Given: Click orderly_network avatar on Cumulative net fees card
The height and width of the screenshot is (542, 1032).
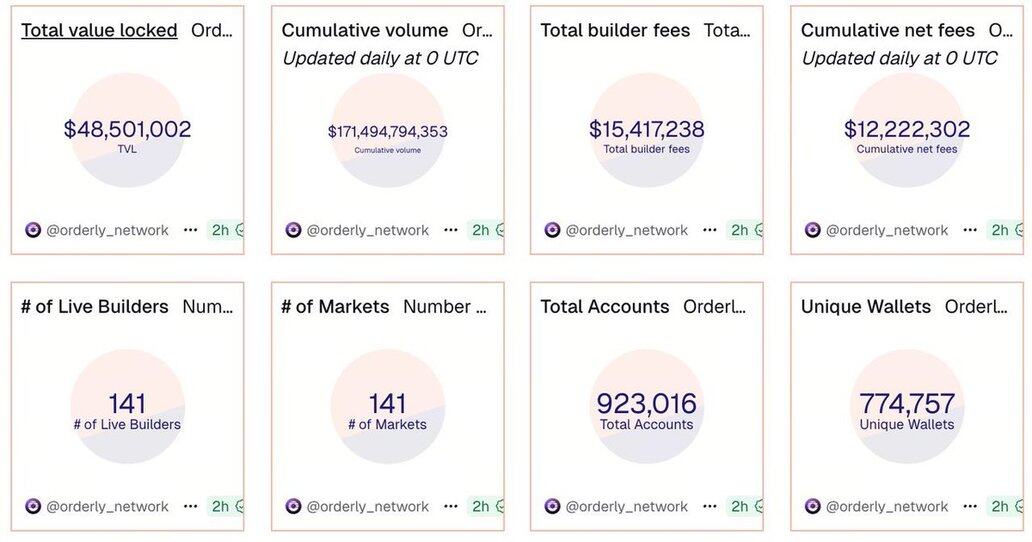Looking at the screenshot, I should coord(813,230).
